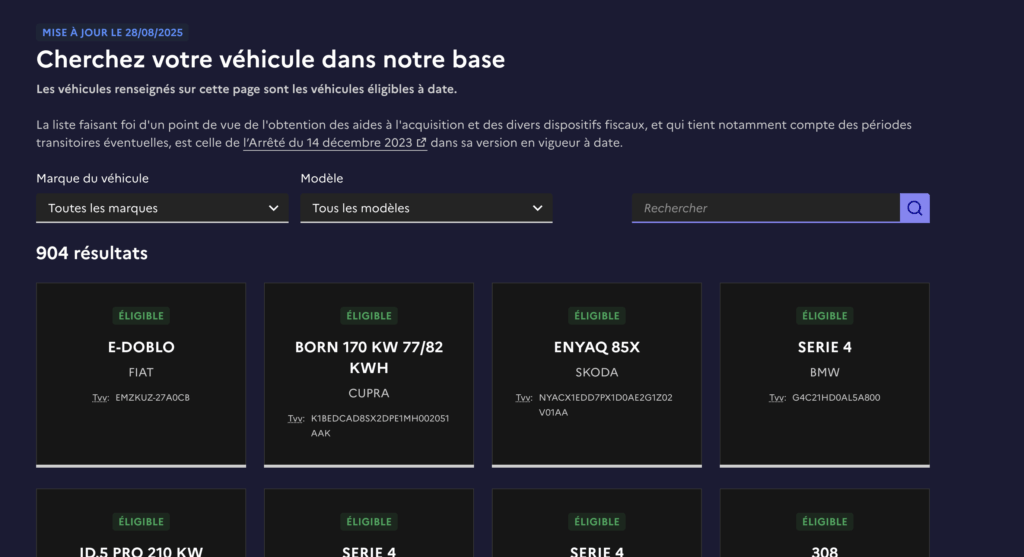1024x557 pixels.
Task: Click the ÉLIGIBLE badge on the E-DOBLO card
Action: [141, 315]
